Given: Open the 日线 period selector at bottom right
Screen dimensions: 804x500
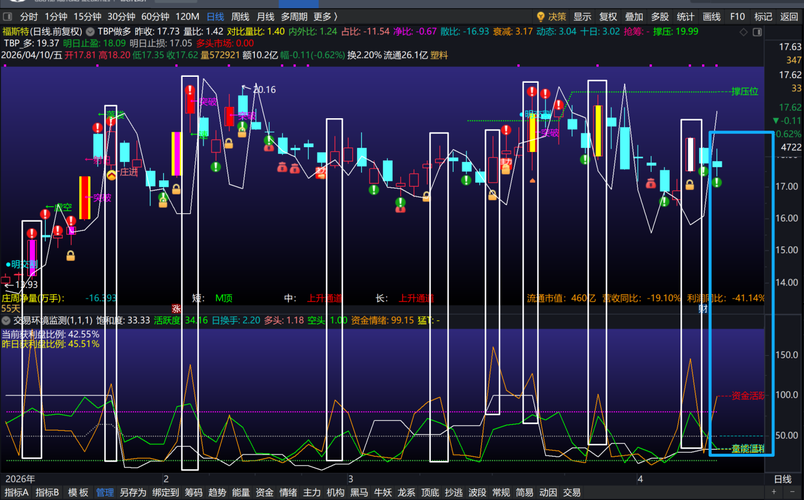Looking at the screenshot, I should tap(783, 478).
